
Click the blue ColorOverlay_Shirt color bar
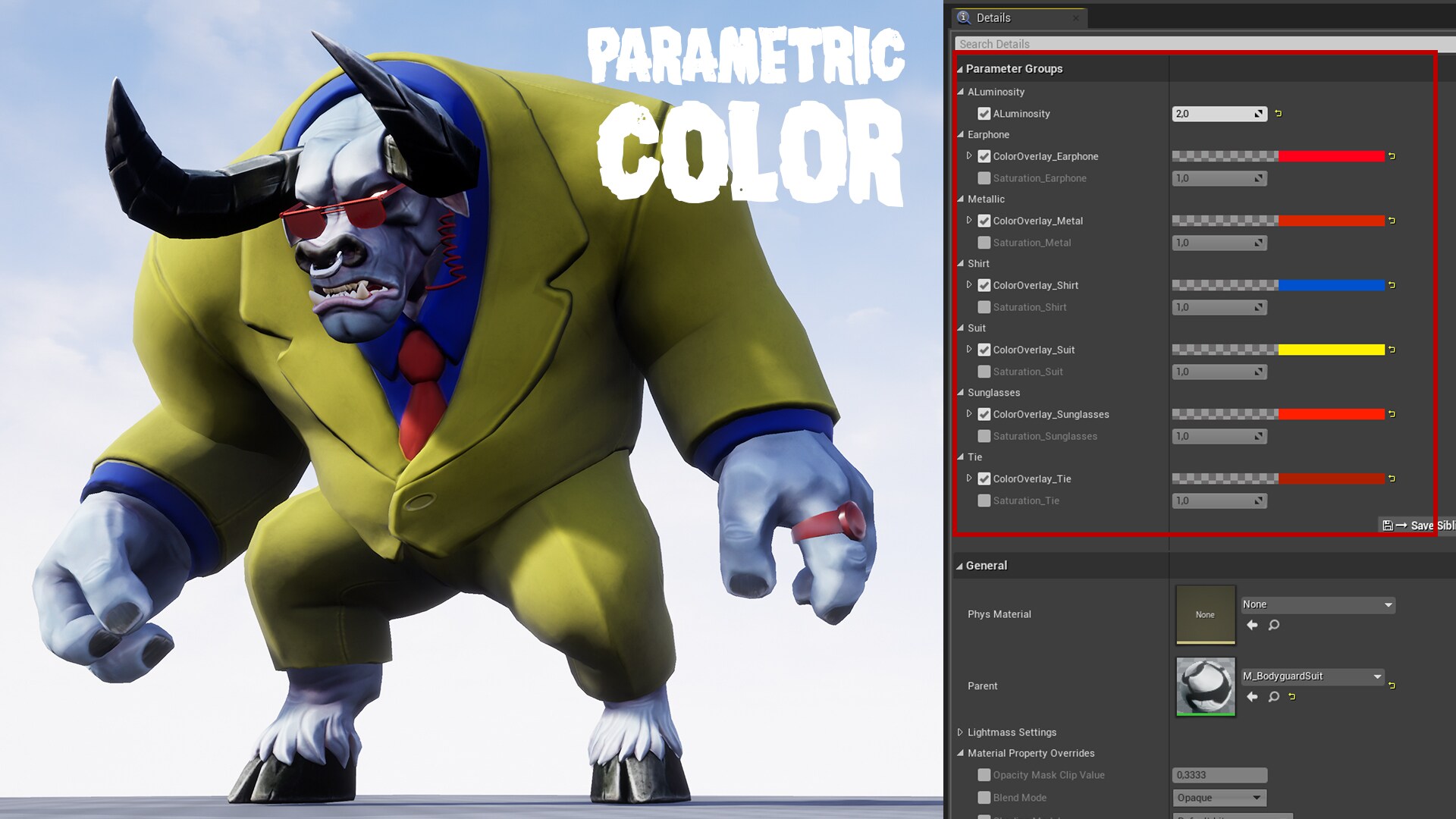[x=1331, y=285]
